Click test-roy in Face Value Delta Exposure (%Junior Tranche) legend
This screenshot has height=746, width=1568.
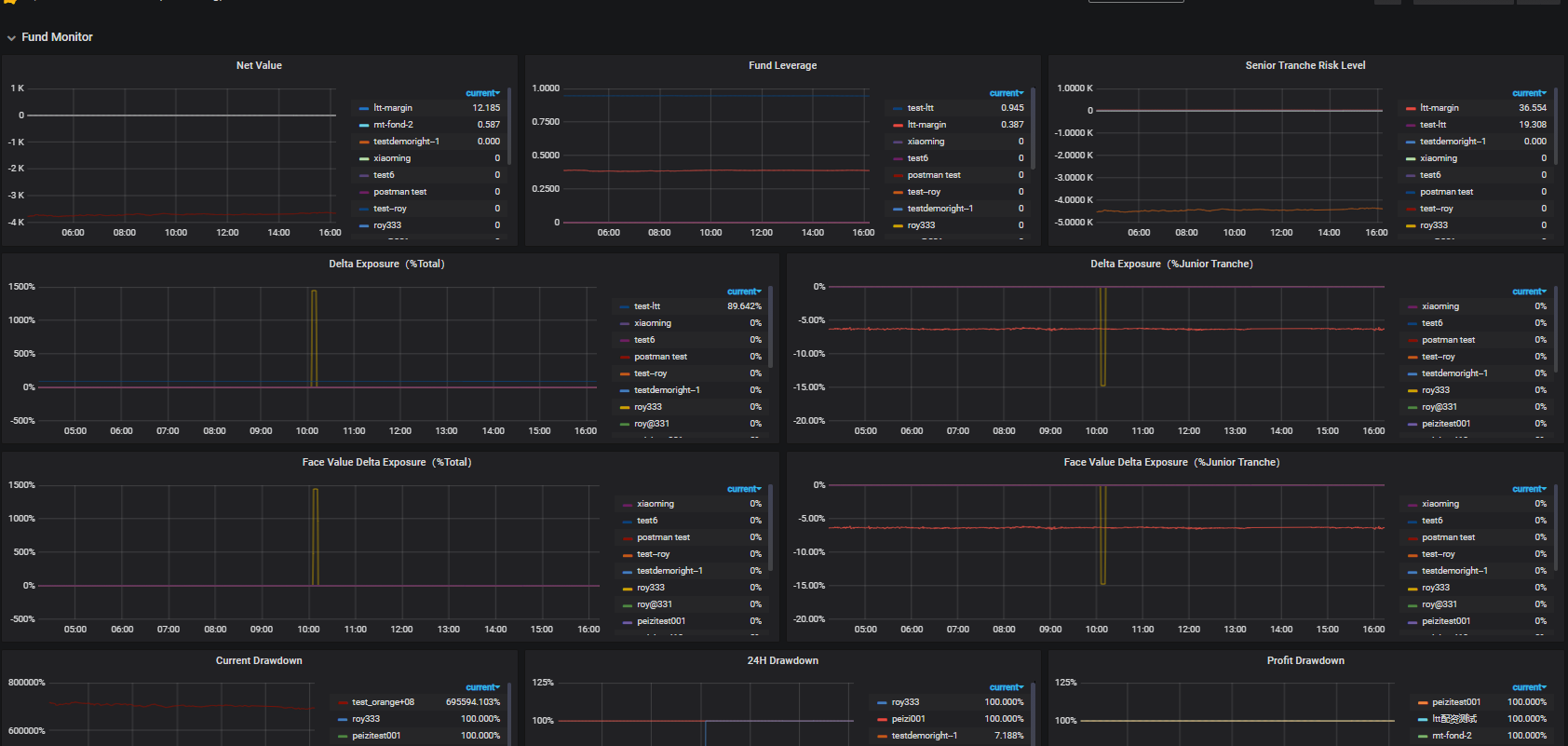point(1438,554)
